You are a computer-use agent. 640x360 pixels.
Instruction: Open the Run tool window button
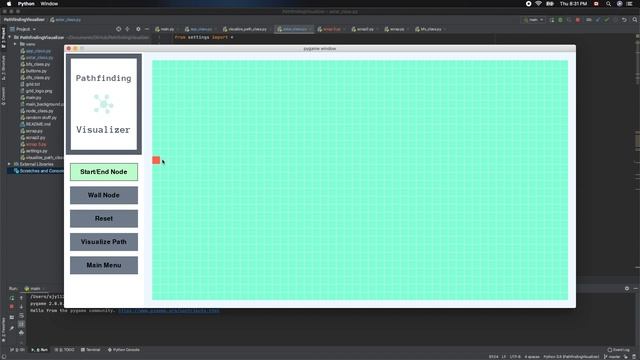point(40,350)
